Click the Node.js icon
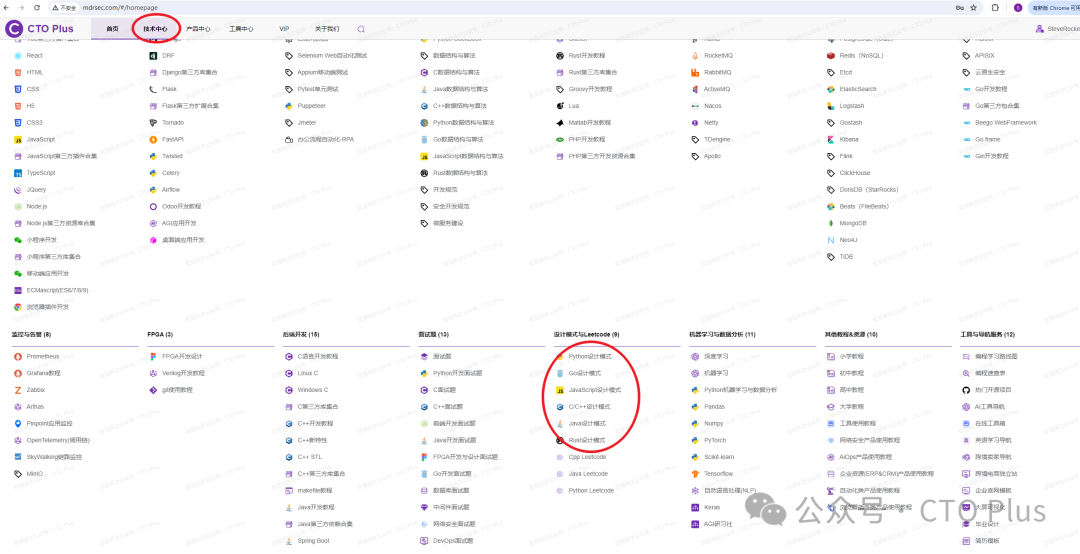 point(18,207)
